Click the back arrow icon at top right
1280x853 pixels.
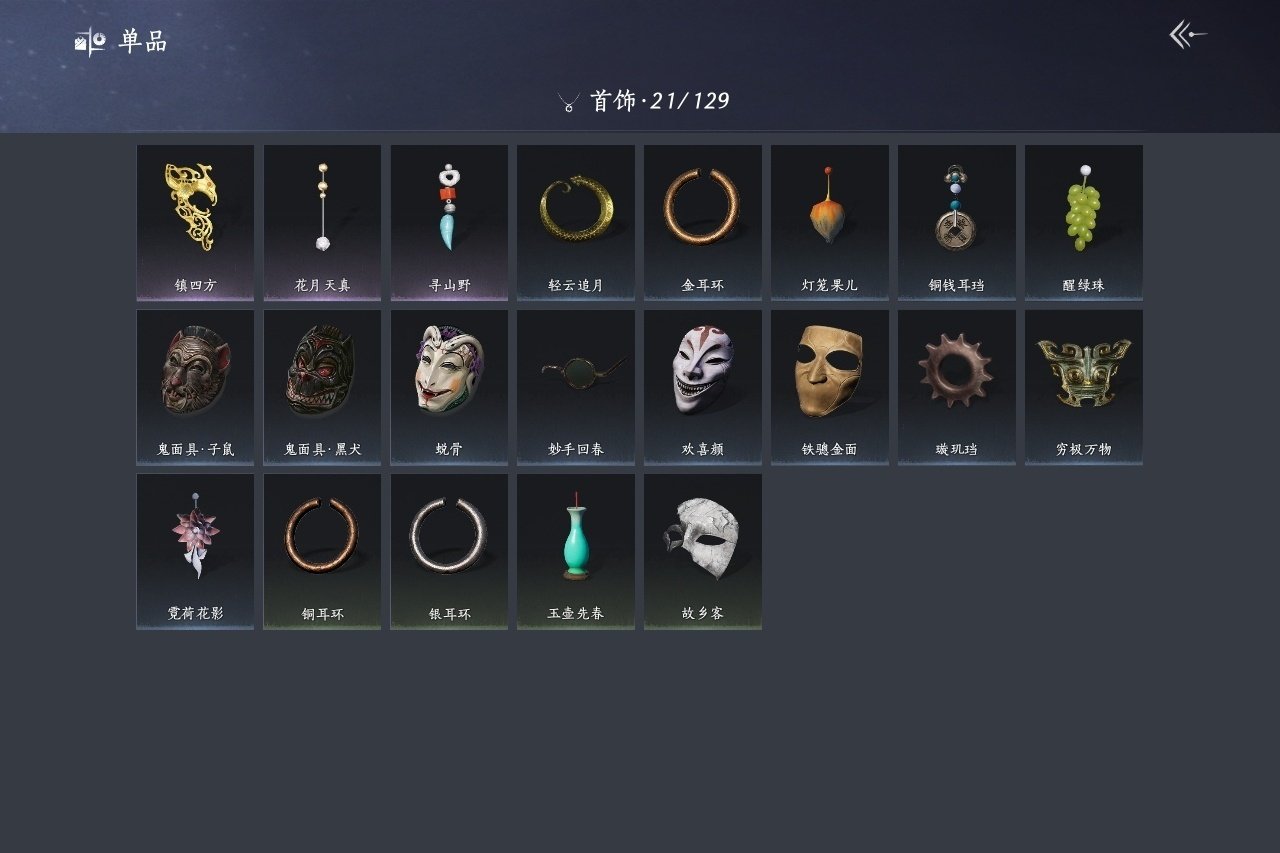click(x=1188, y=35)
